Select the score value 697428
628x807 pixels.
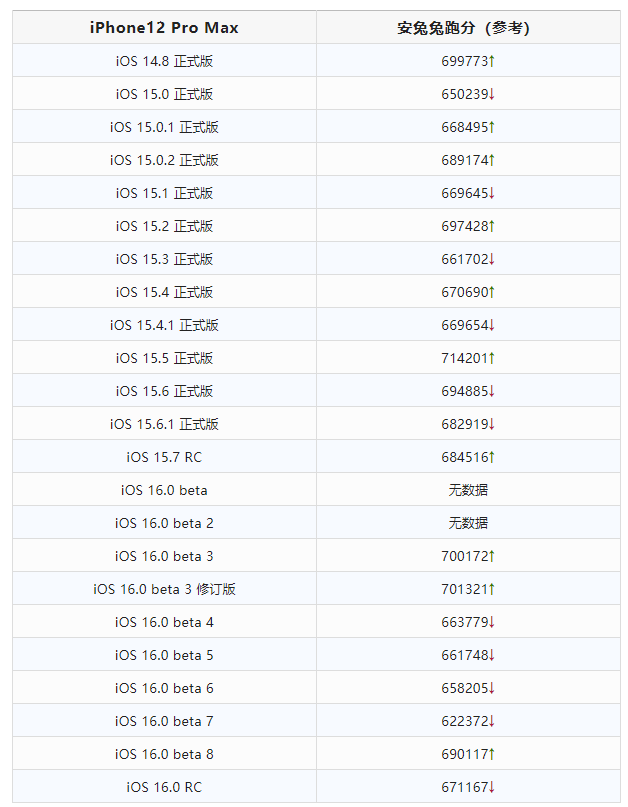[x=464, y=226]
